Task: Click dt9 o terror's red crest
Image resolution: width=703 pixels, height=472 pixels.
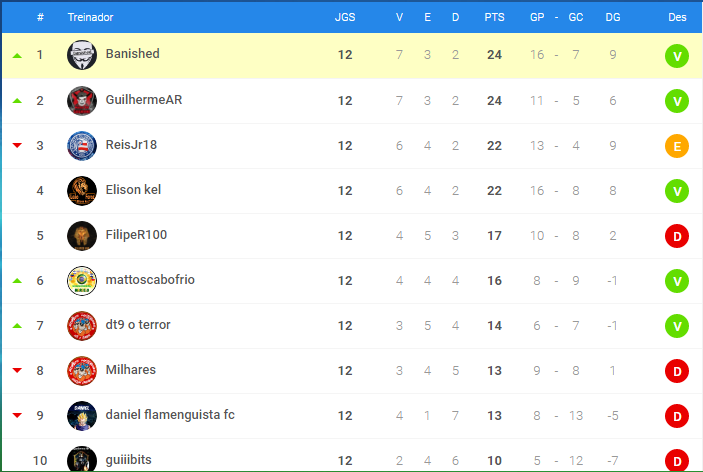Action: pyautogui.click(x=82, y=326)
